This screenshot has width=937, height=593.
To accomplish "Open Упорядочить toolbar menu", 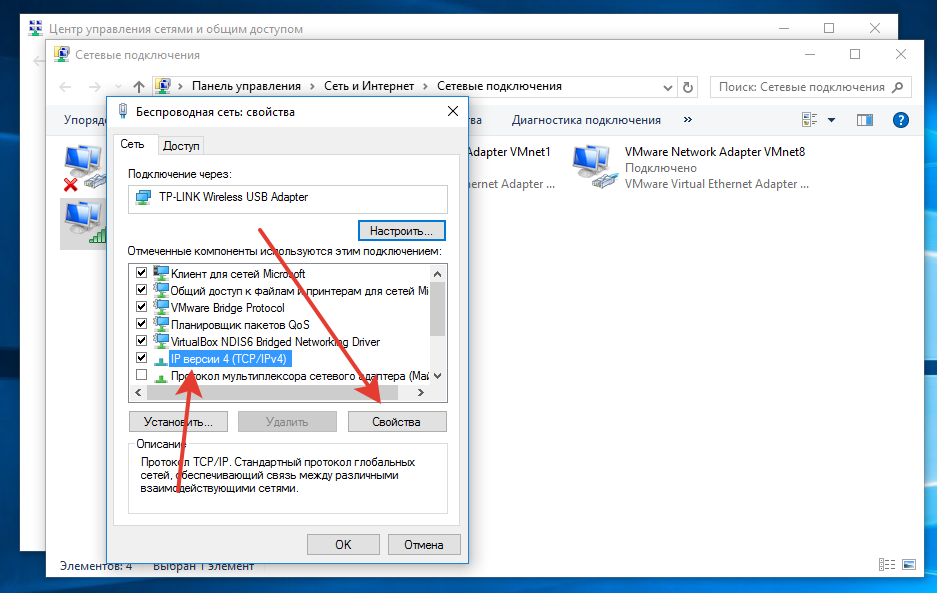I will 85,120.
